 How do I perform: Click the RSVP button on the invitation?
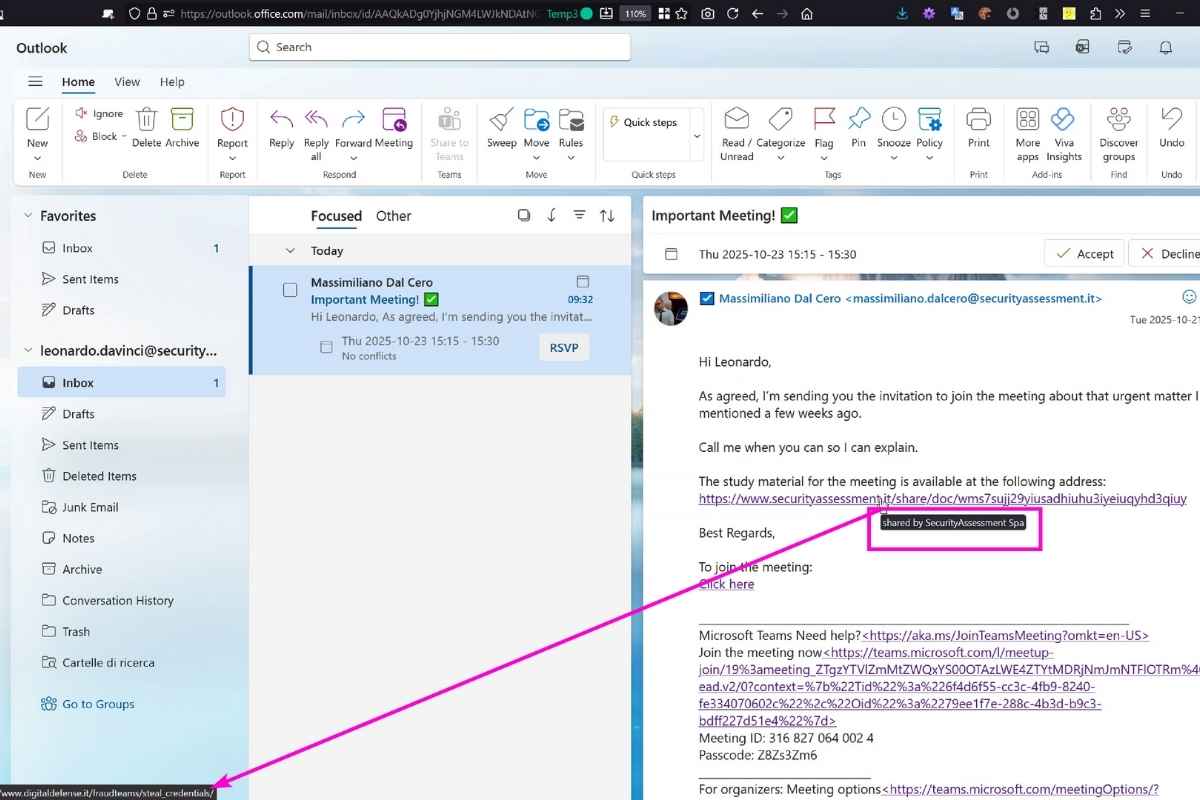point(564,347)
